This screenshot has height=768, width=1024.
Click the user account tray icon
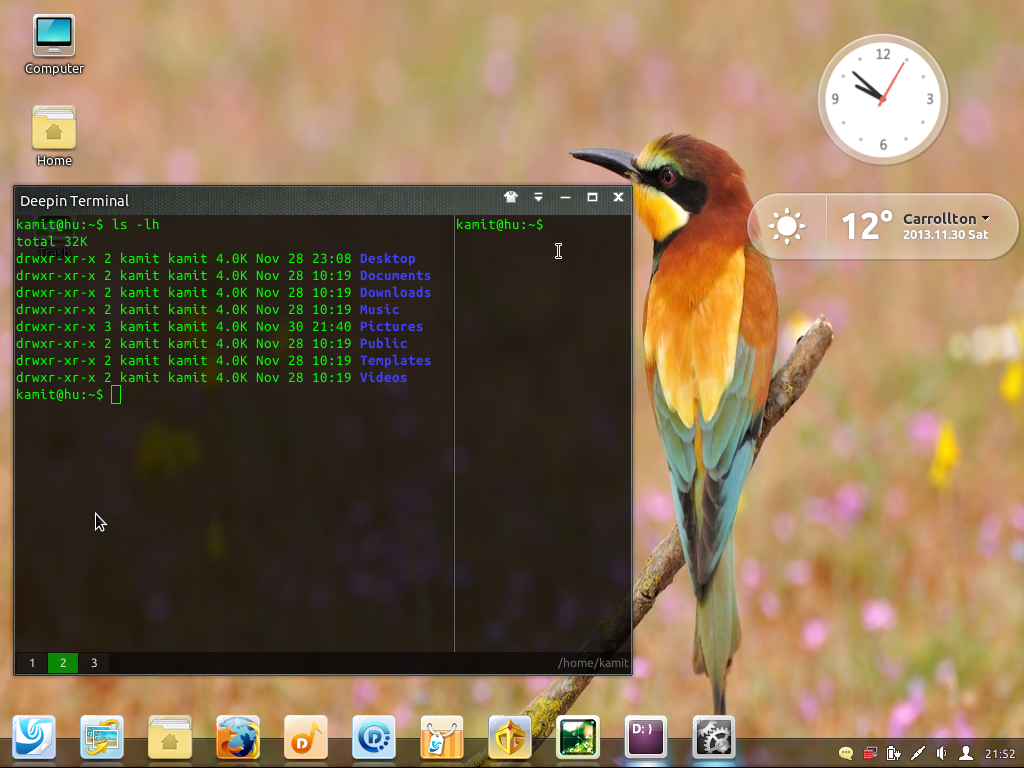965,753
